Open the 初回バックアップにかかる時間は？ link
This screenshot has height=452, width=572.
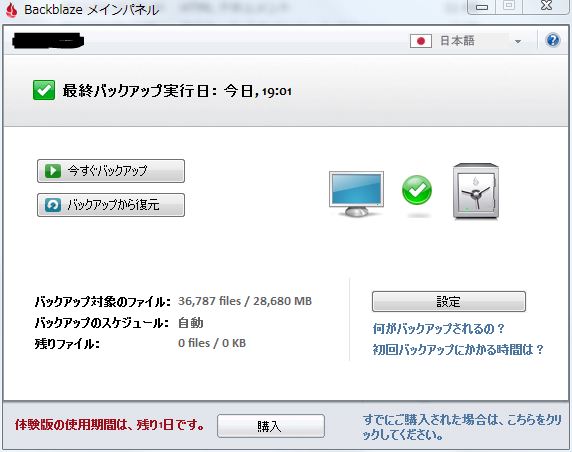point(458,350)
